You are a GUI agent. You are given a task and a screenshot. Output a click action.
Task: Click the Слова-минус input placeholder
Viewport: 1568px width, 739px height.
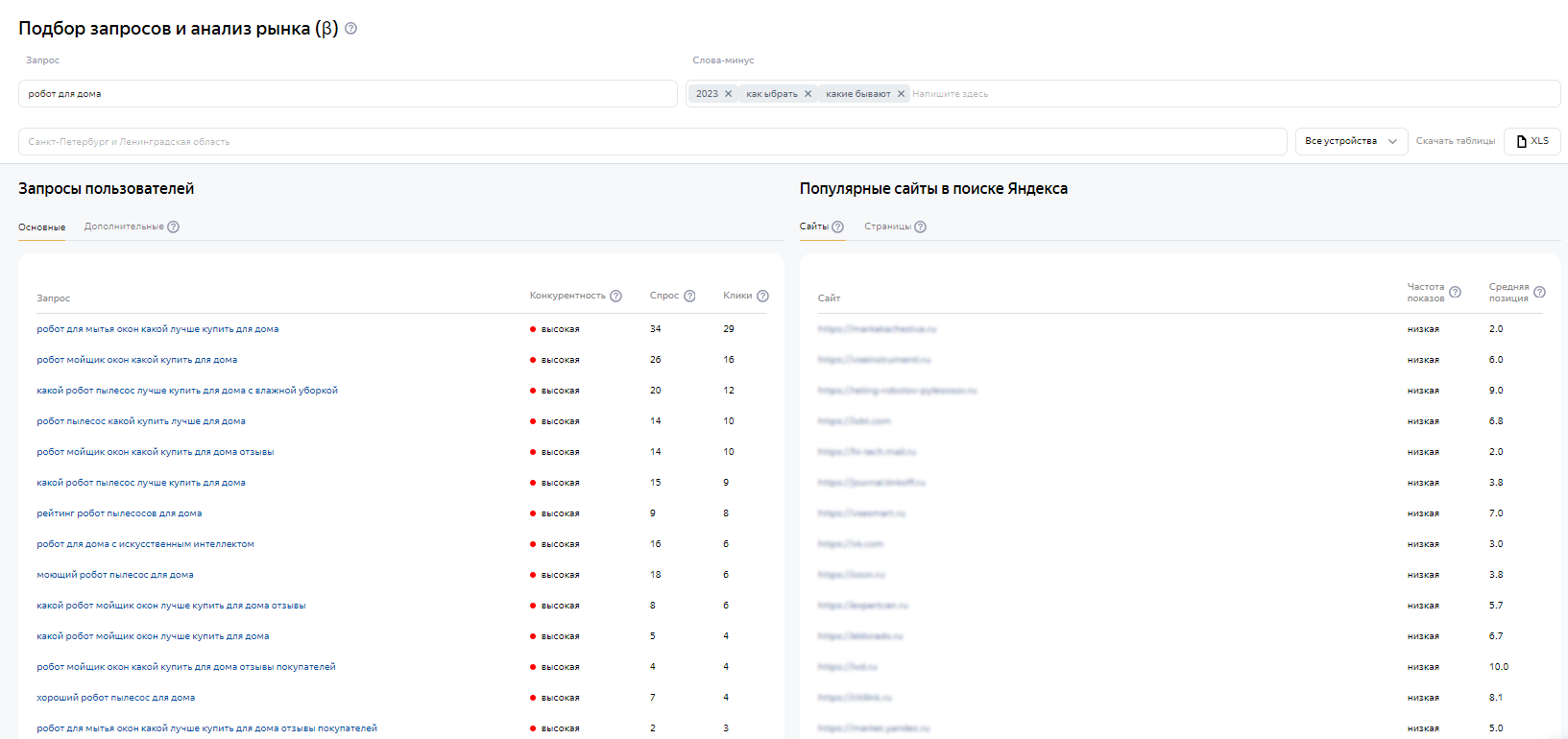coord(951,94)
